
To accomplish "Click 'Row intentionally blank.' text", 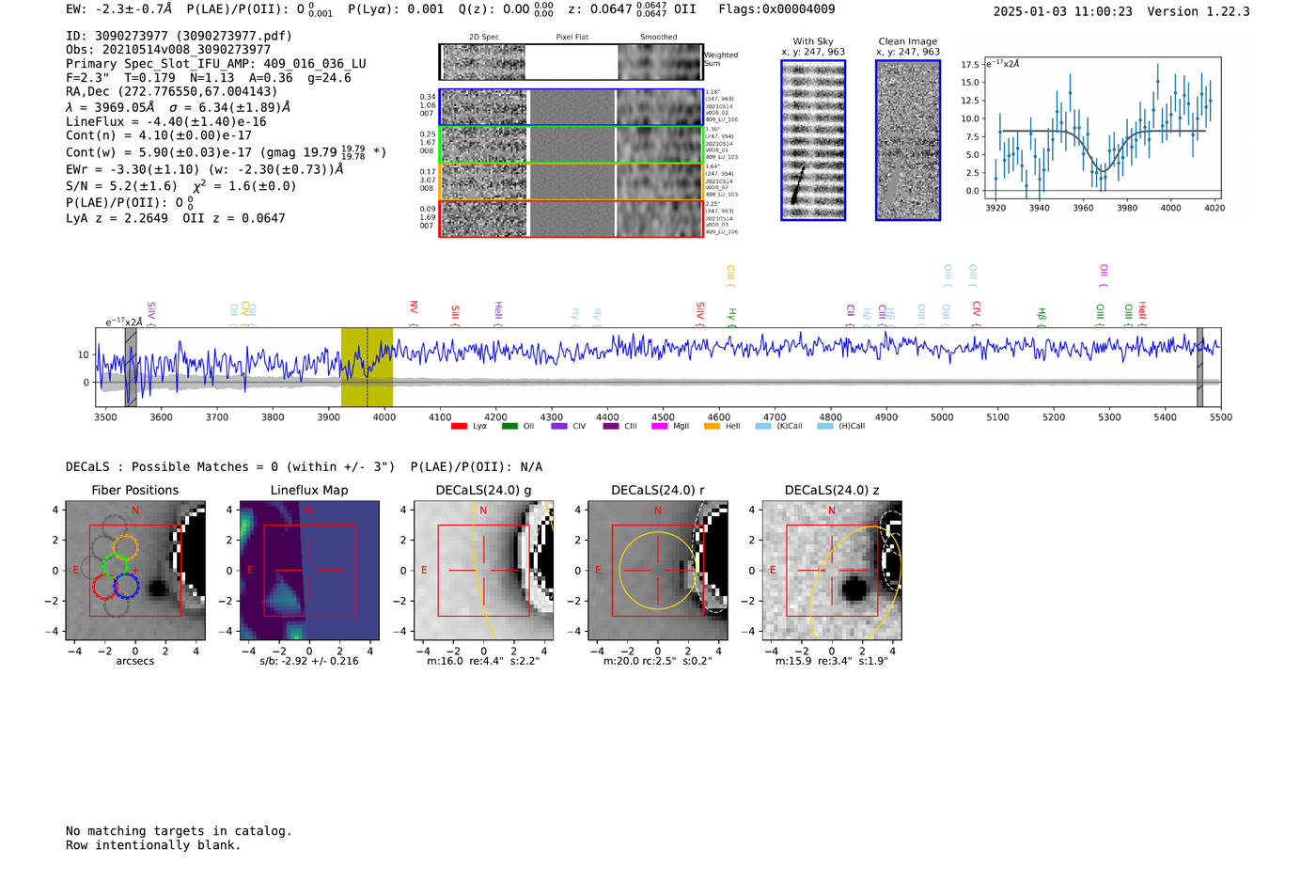I will coord(153,845).
